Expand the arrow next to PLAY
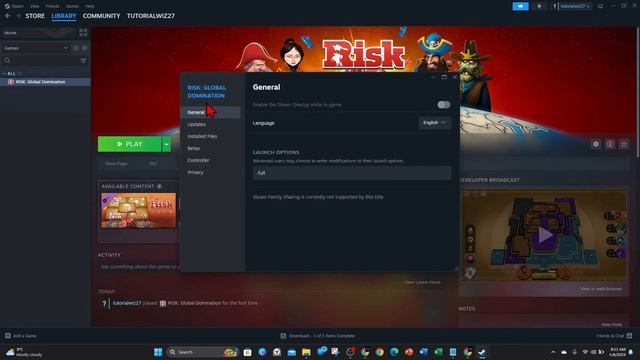 point(167,144)
